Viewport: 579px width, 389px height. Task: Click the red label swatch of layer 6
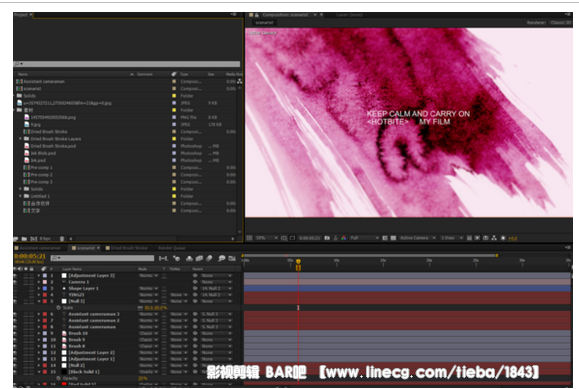point(45,314)
